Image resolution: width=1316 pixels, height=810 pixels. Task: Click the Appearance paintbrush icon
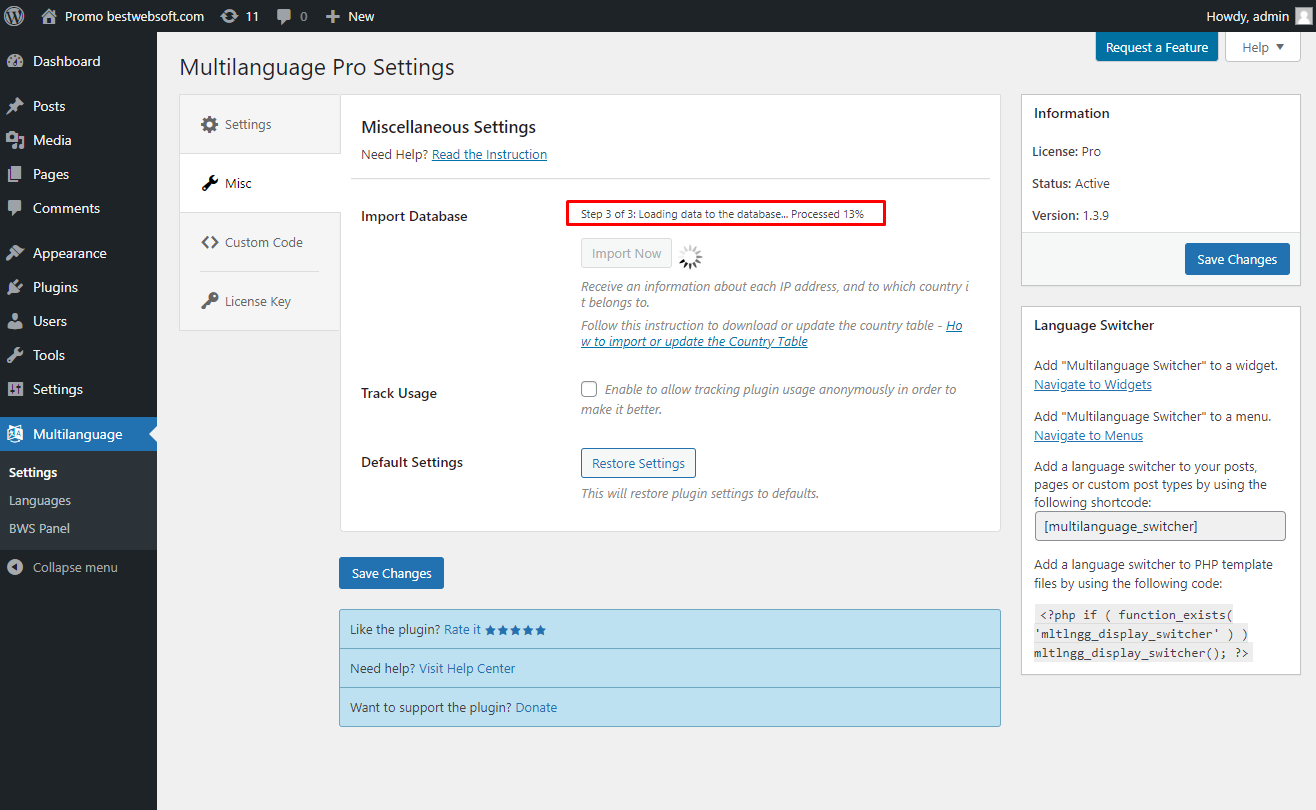click(15, 253)
